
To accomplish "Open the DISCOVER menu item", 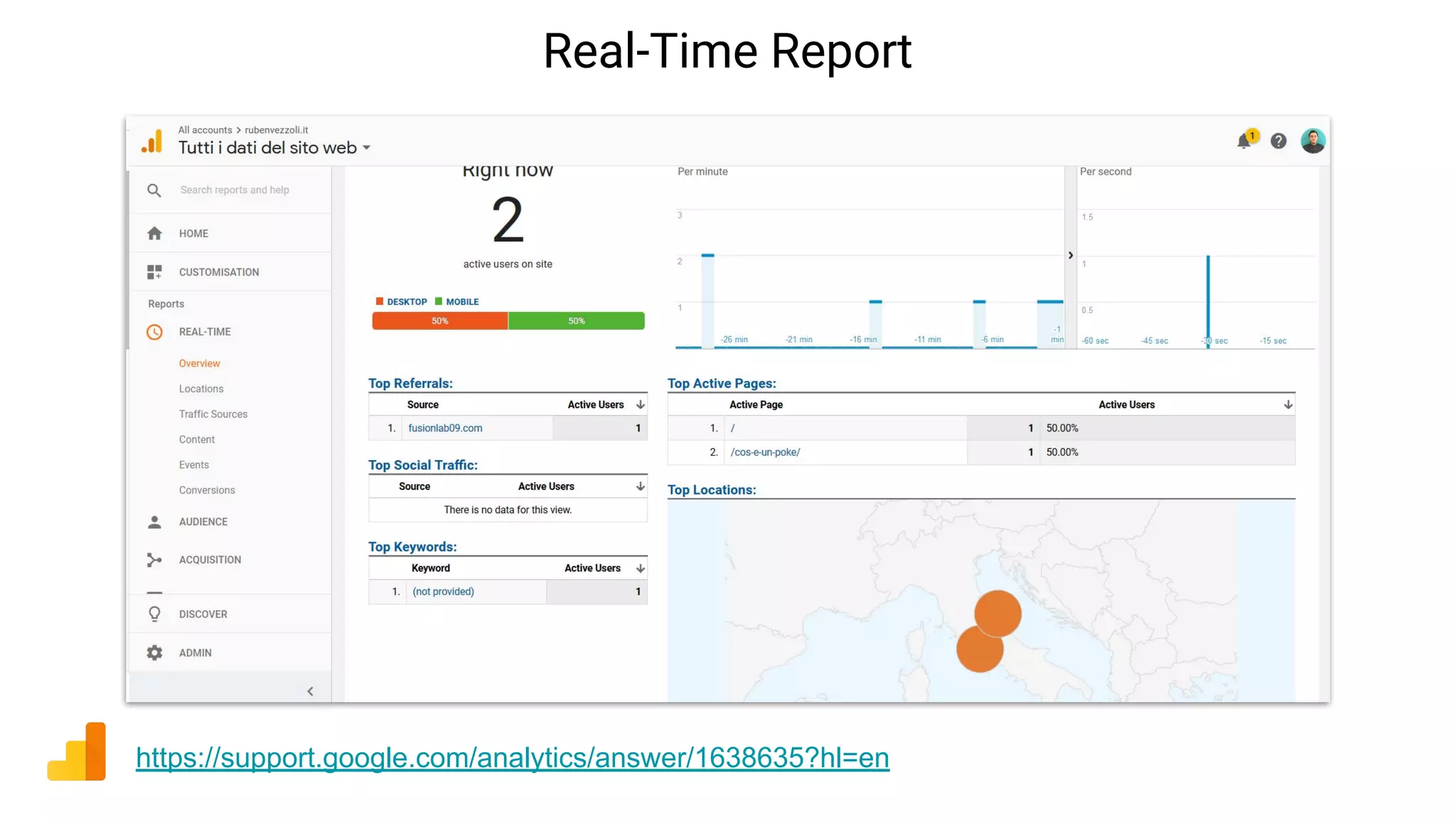I will pos(203,614).
